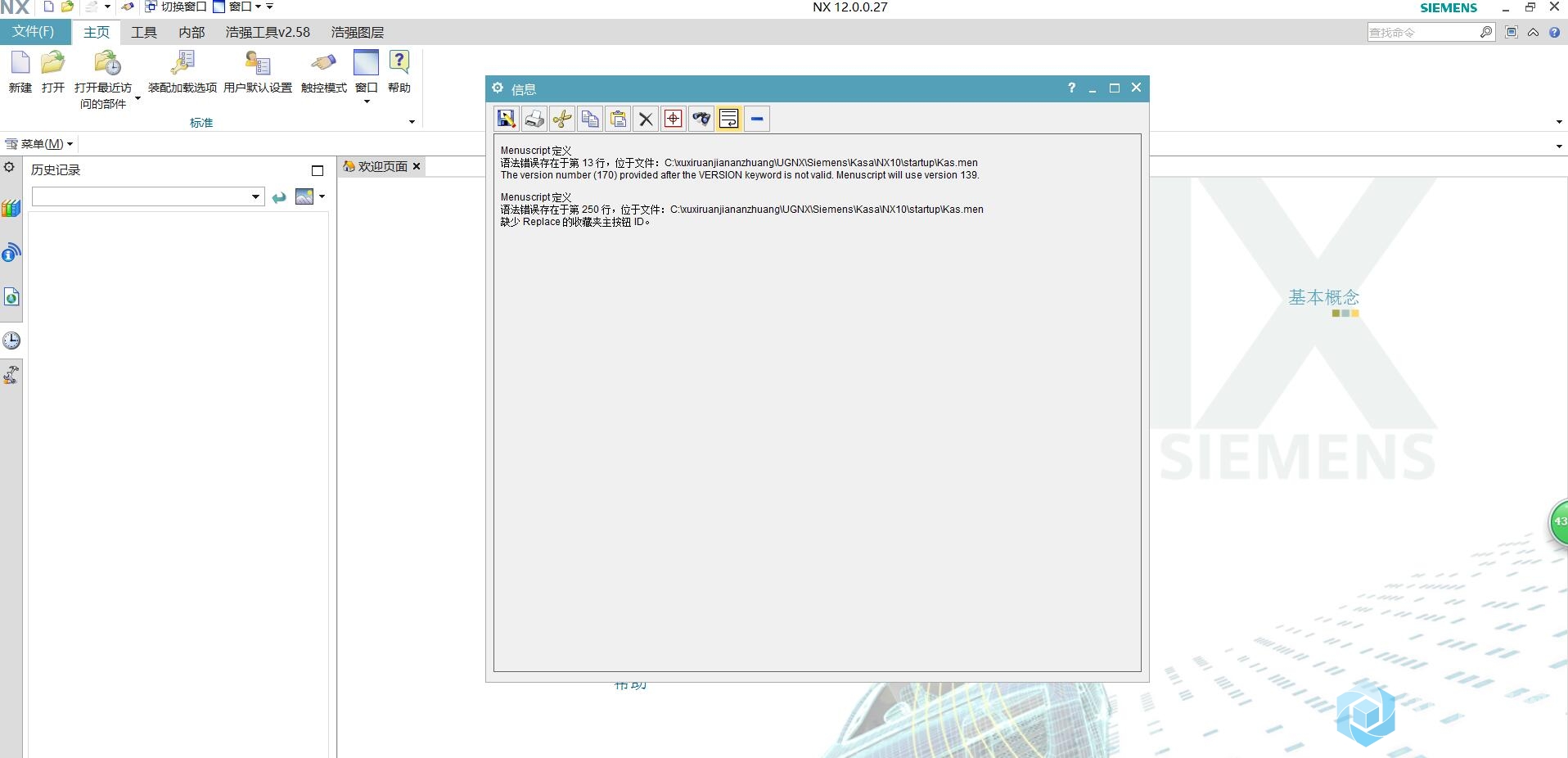Close the 欢迎页面 tab
Image resolution: width=1568 pixels, height=758 pixels.
(x=417, y=166)
